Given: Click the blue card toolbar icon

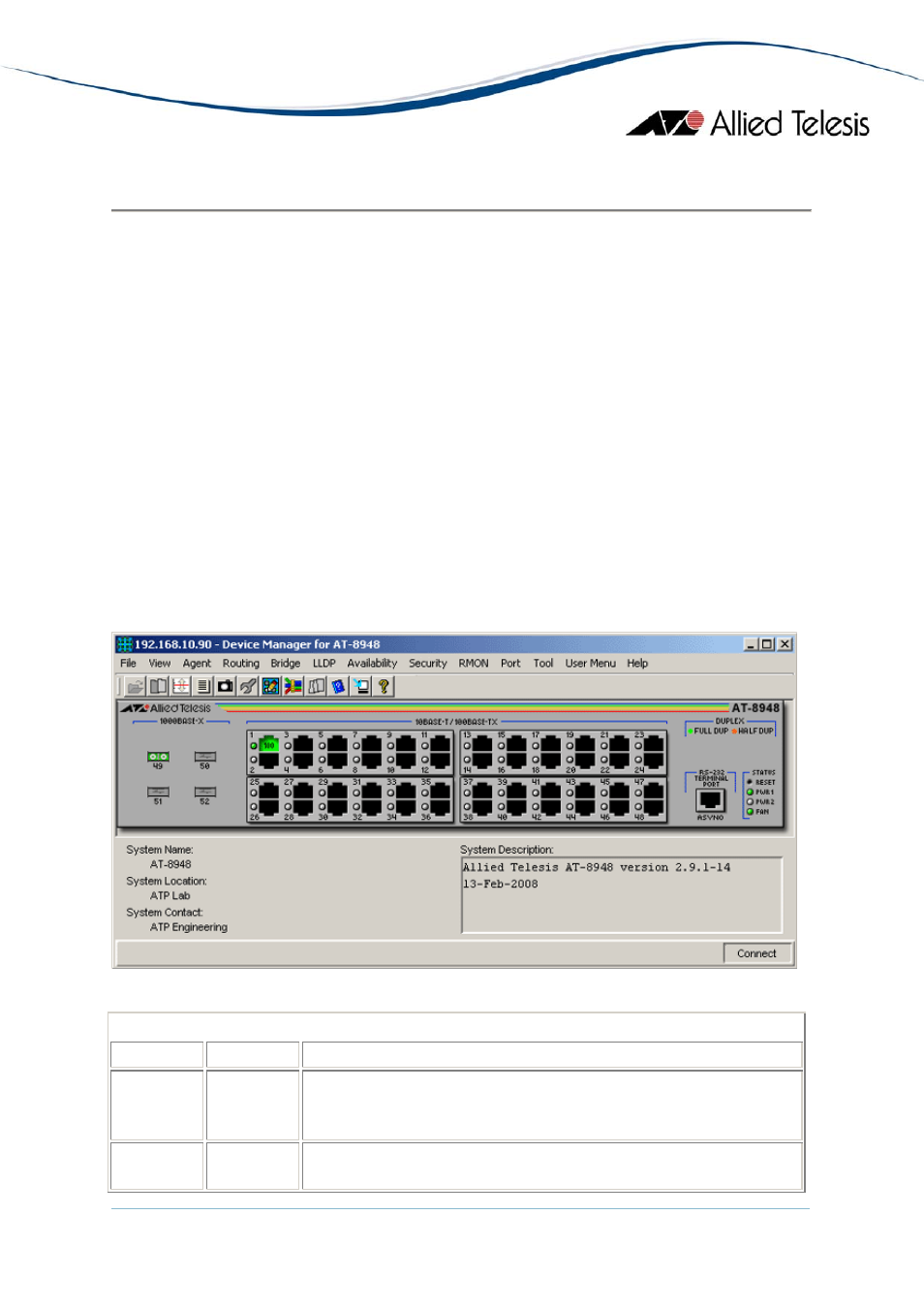Looking at the screenshot, I should [338, 686].
